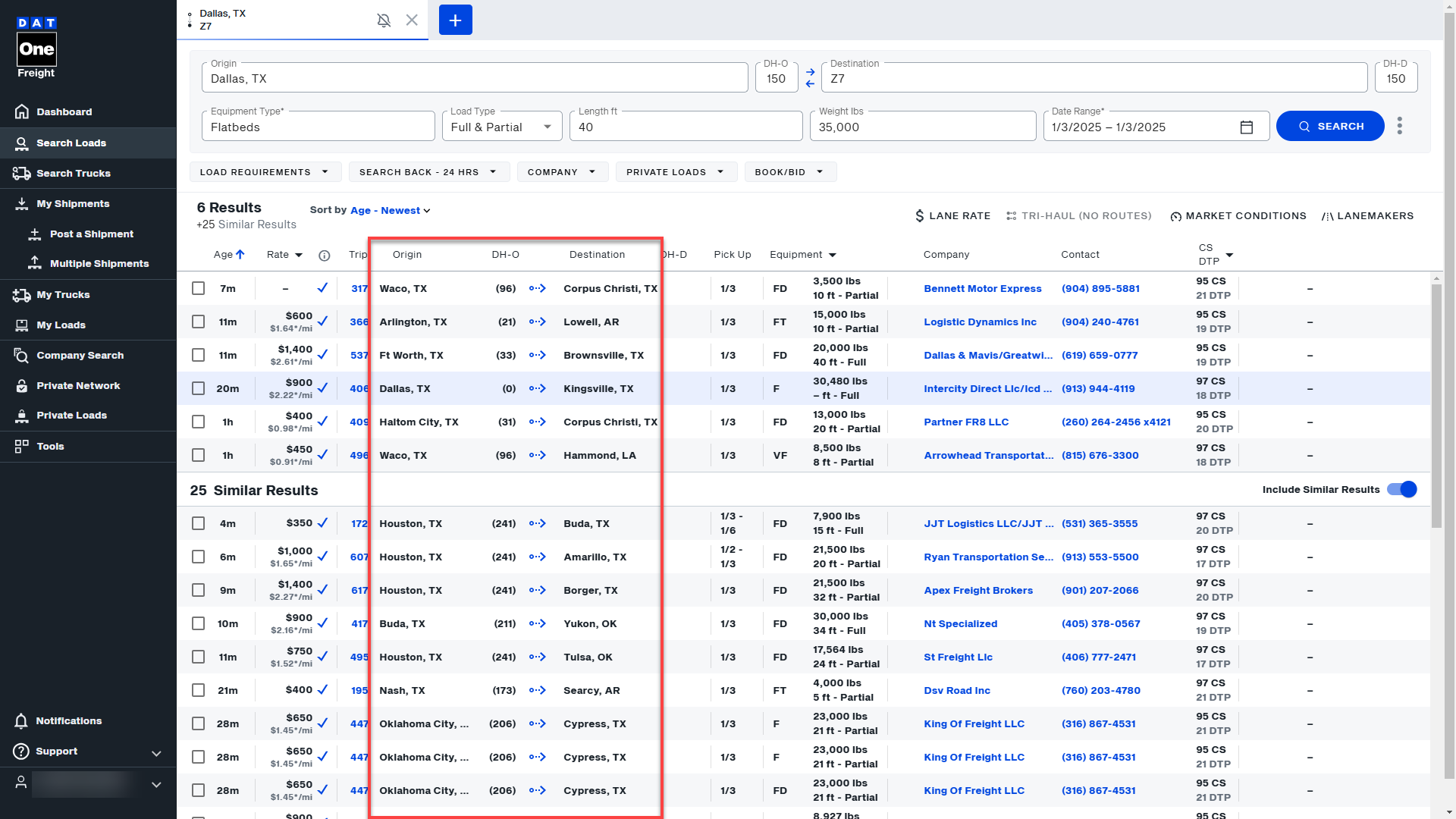This screenshot has width=1456, height=819.
Task: Click the plus icon to add new search tab
Action: pyautogui.click(x=455, y=20)
